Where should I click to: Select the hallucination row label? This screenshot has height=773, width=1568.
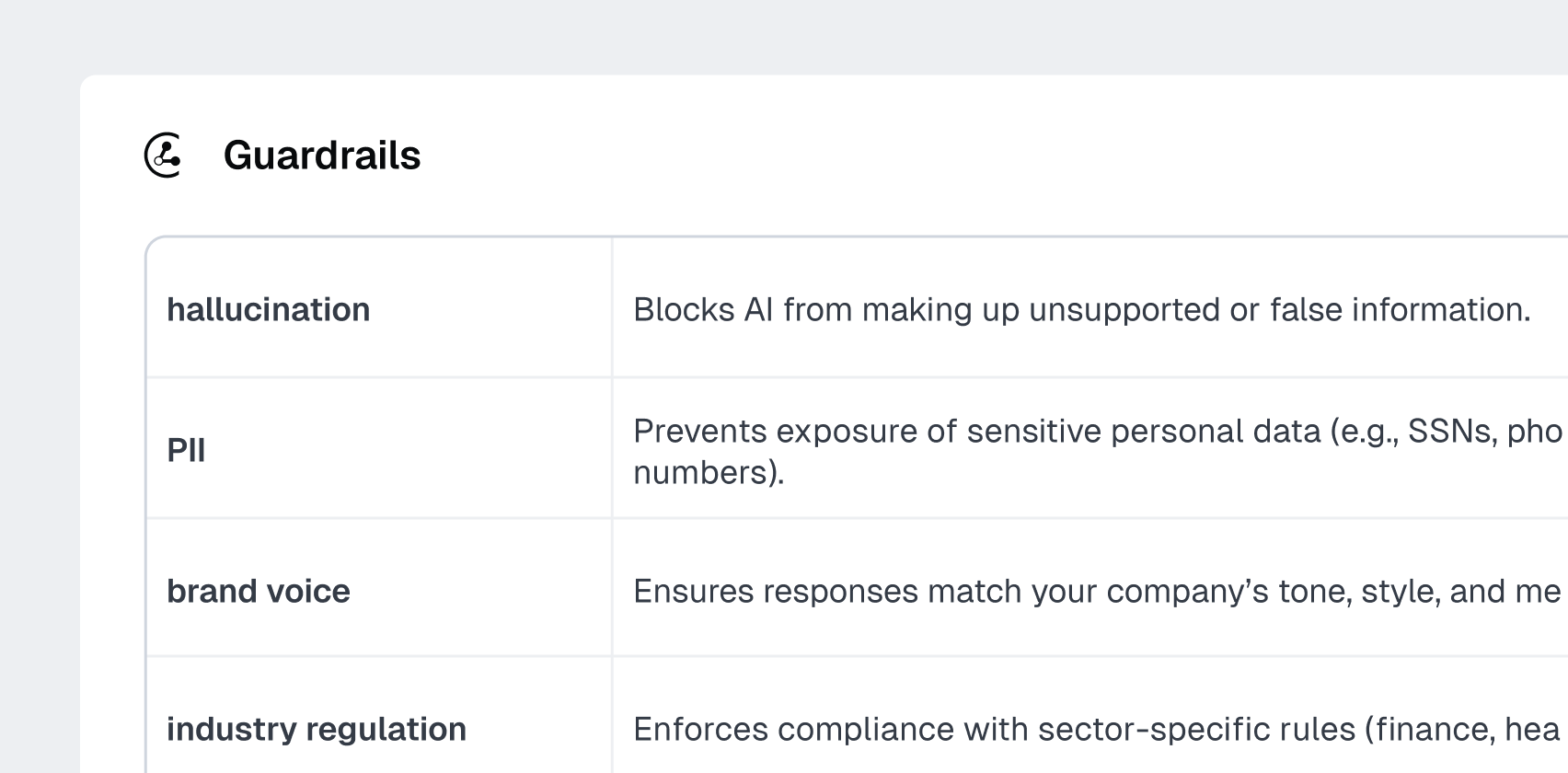click(x=269, y=310)
